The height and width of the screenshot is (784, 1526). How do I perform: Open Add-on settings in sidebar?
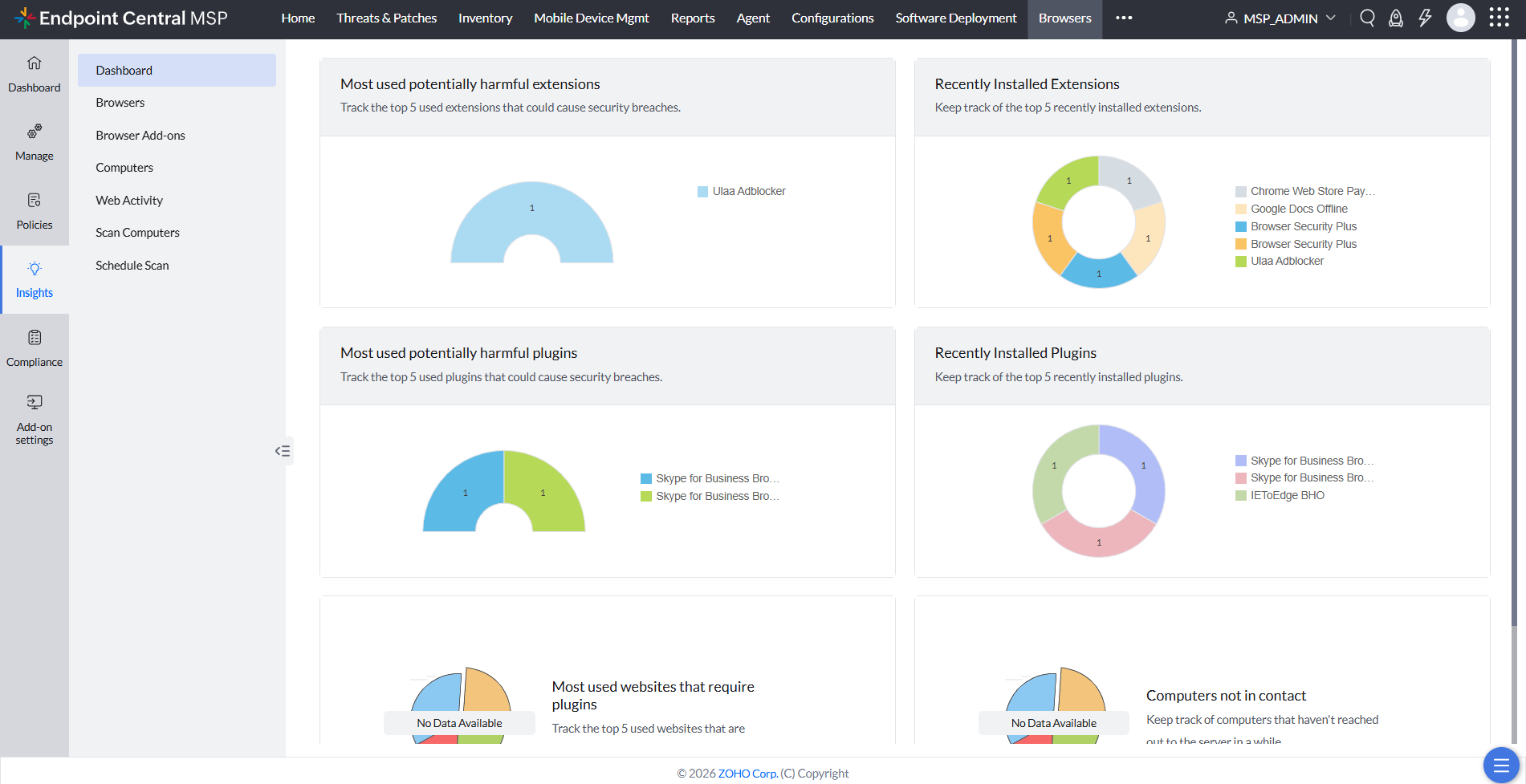[34, 420]
